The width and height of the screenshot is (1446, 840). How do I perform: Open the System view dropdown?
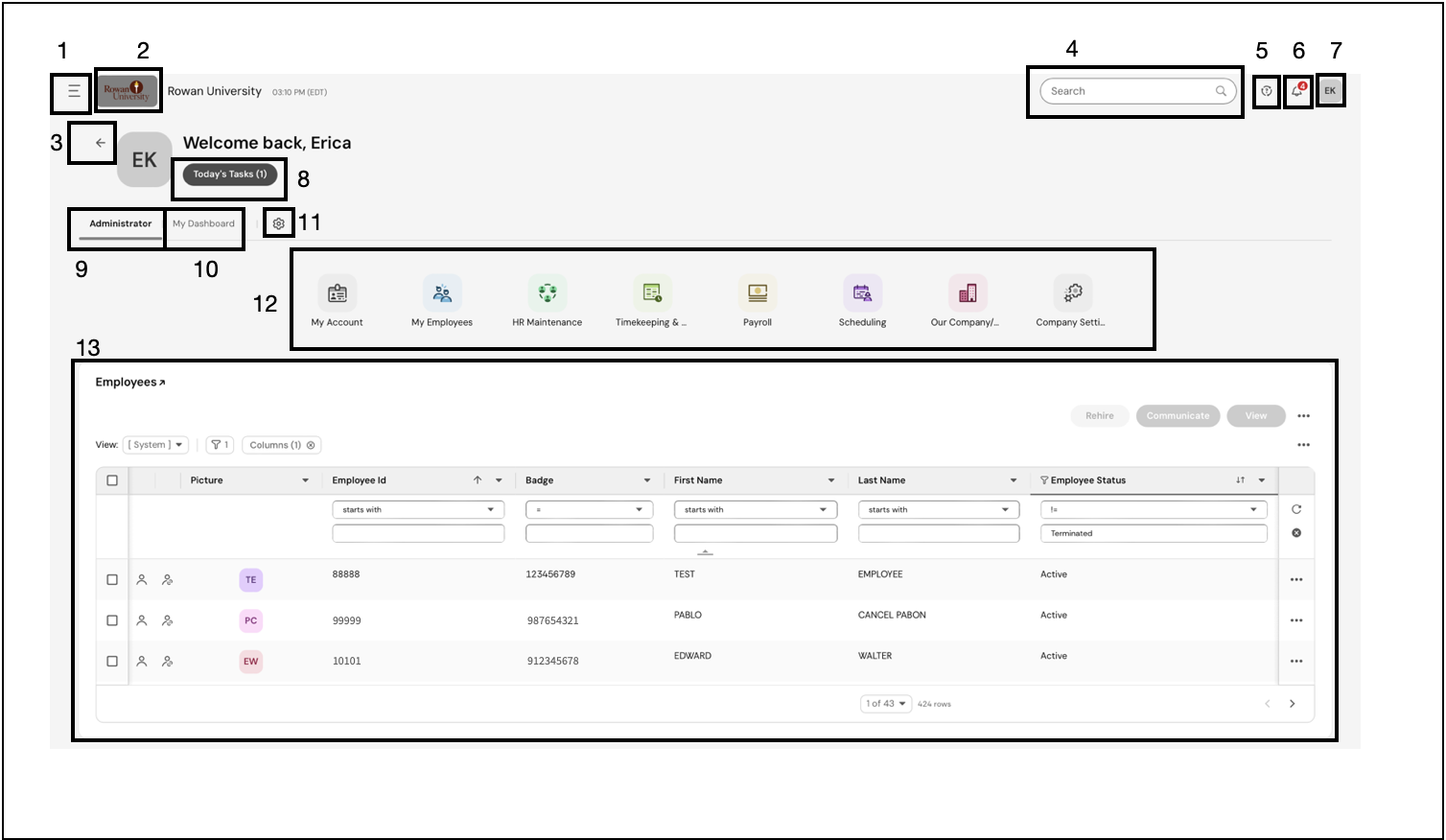(155, 445)
